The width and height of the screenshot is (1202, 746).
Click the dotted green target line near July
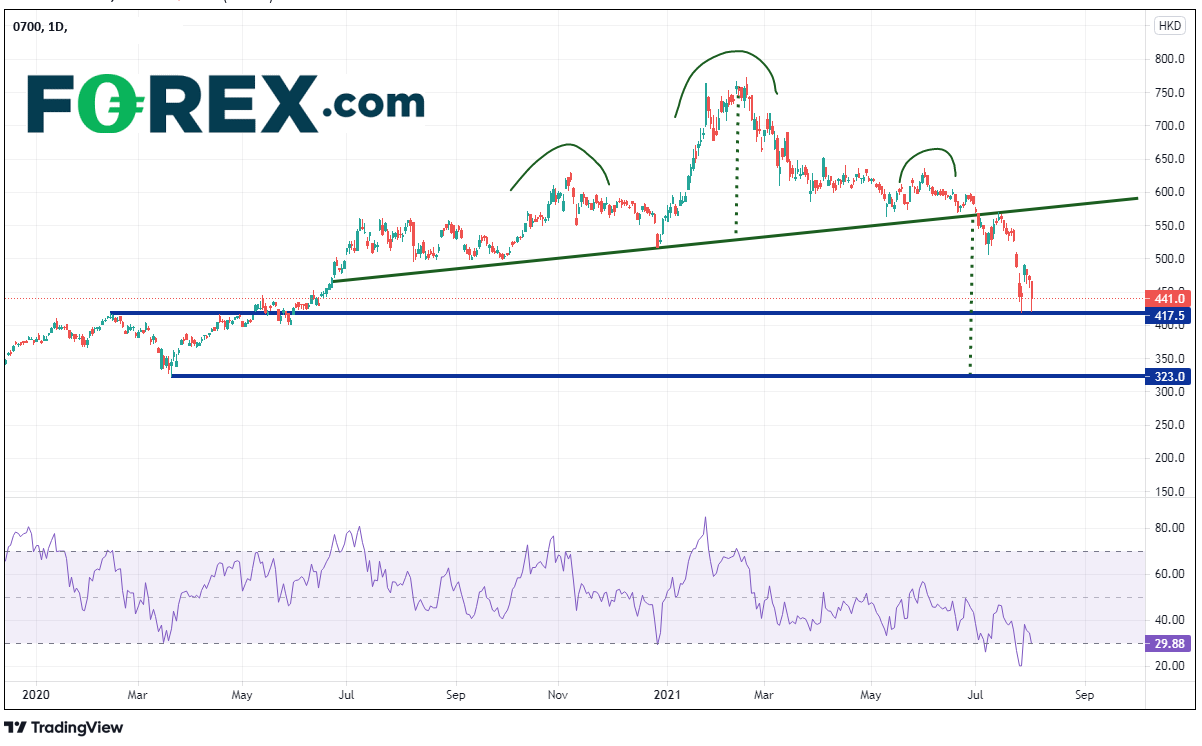971,300
